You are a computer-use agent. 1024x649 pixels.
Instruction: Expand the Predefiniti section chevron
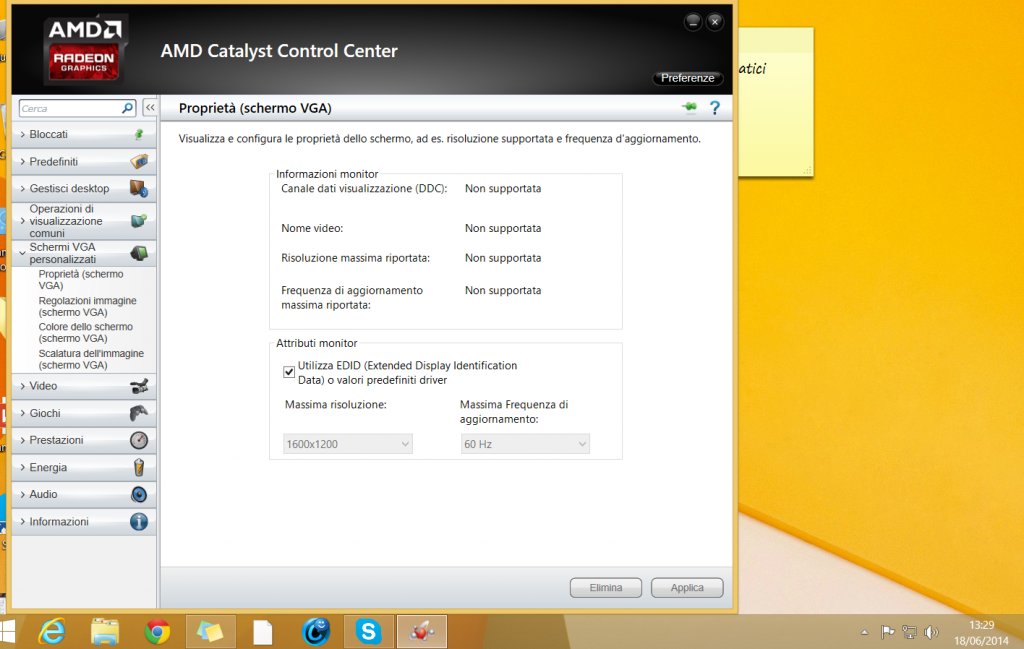coord(23,161)
